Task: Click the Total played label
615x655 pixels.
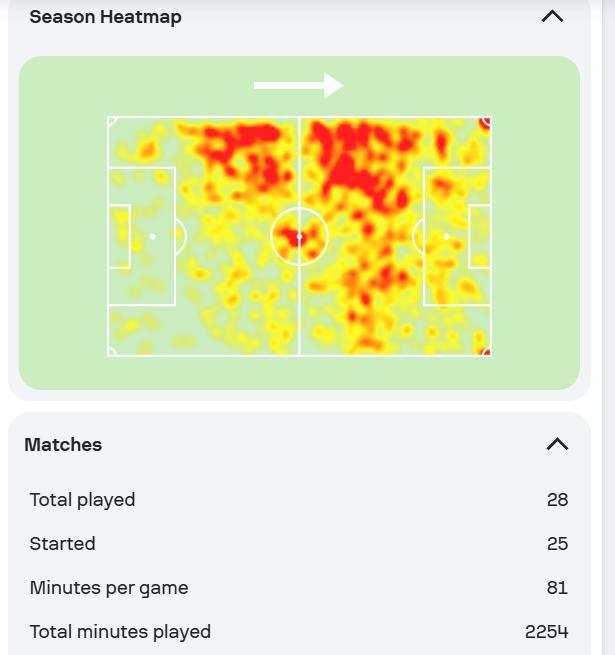Action: tap(82, 500)
